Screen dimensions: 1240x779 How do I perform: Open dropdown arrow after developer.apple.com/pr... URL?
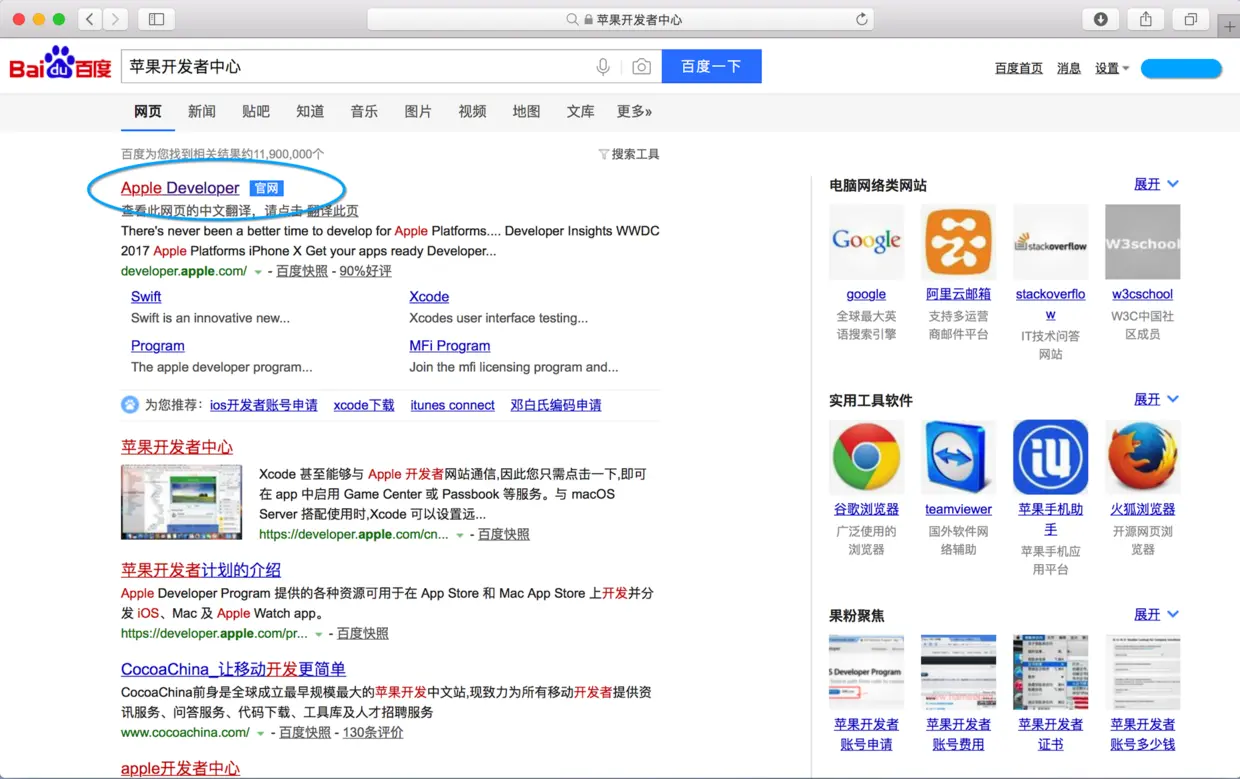(319, 634)
